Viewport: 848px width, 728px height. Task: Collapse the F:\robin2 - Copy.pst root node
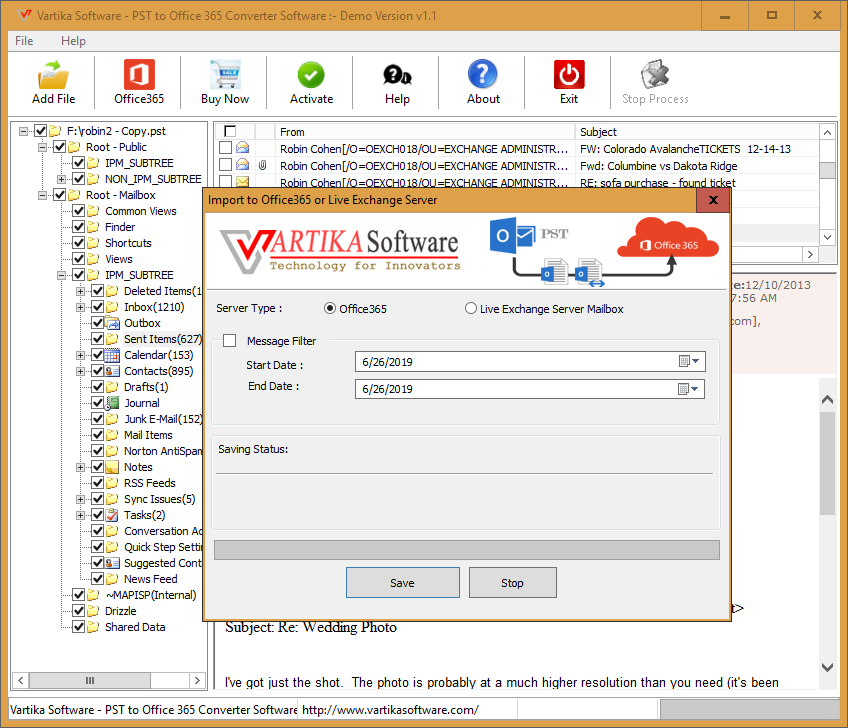[23, 131]
